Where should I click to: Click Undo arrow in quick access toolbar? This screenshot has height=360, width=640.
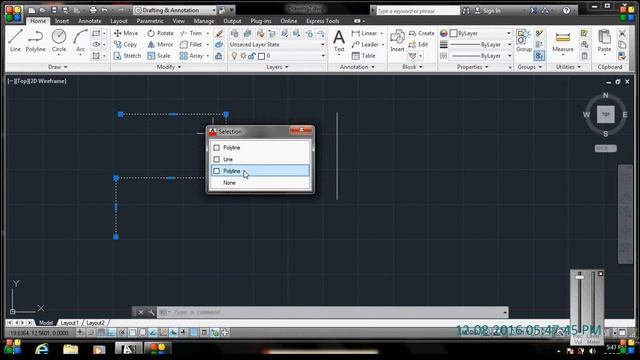pyautogui.click(x=104, y=10)
